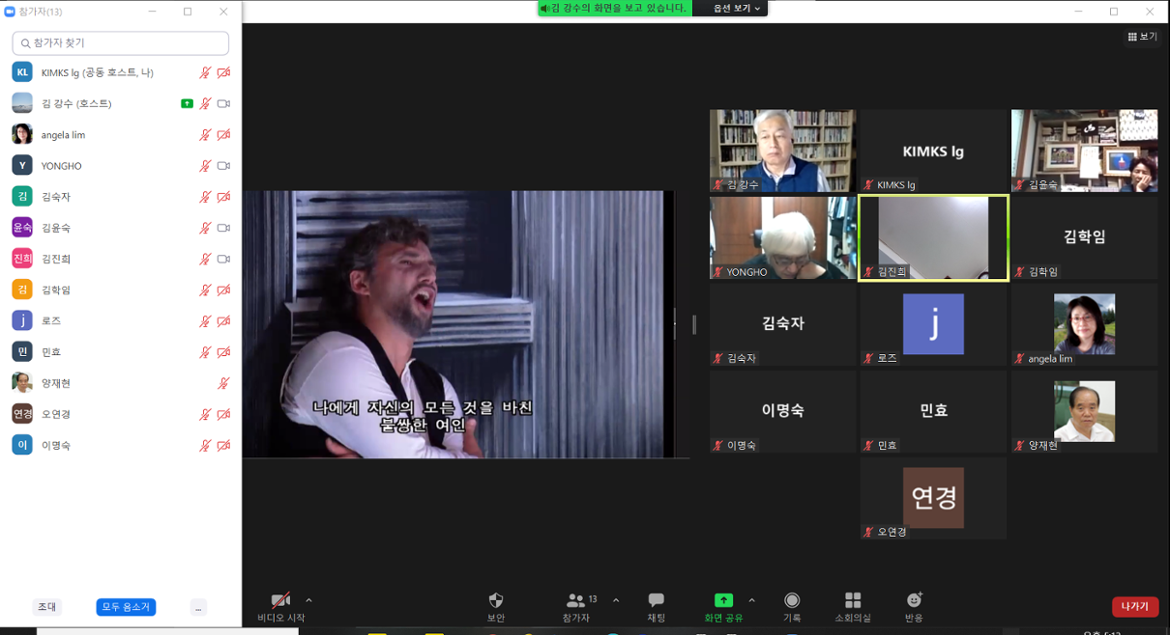Leave the meeting with 나가기
This screenshot has height=635, width=1170.
tap(1134, 606)
